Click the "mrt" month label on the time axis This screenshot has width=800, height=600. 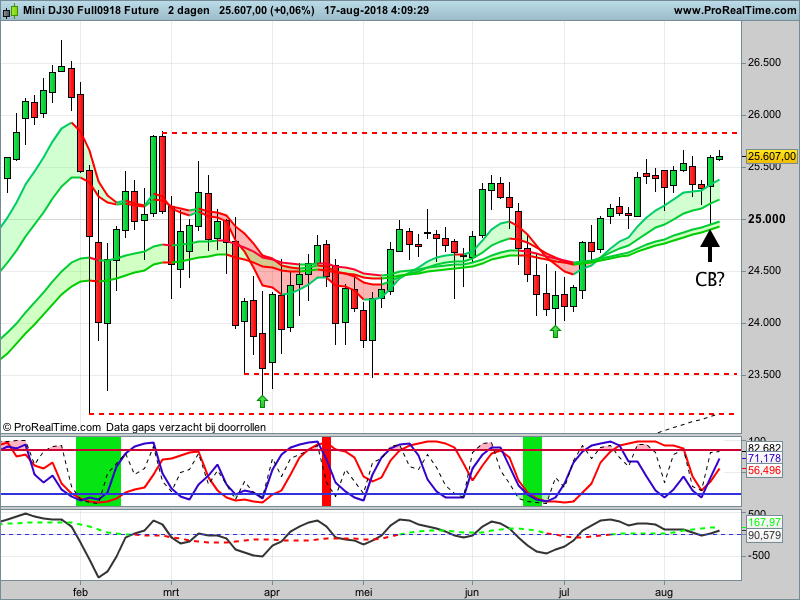coord(171,592)
